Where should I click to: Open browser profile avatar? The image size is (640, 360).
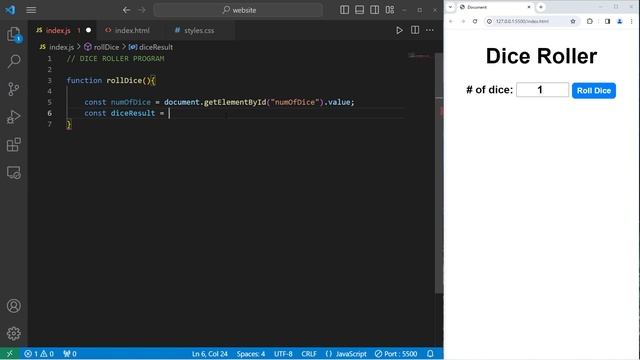620,21
